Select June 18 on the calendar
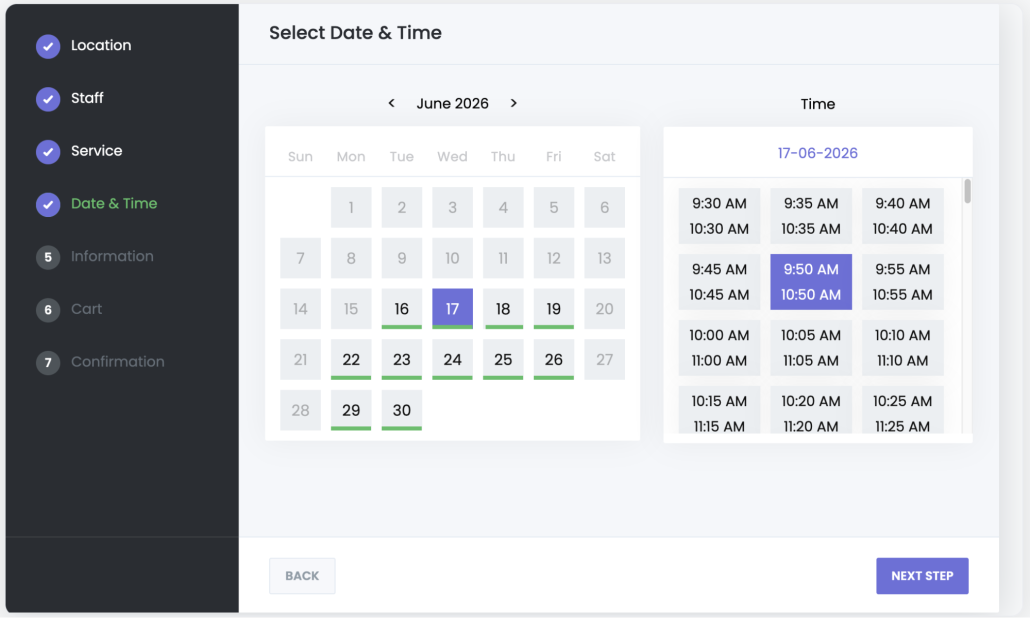This screenshot has width=1030, height=618. point(503,309)
